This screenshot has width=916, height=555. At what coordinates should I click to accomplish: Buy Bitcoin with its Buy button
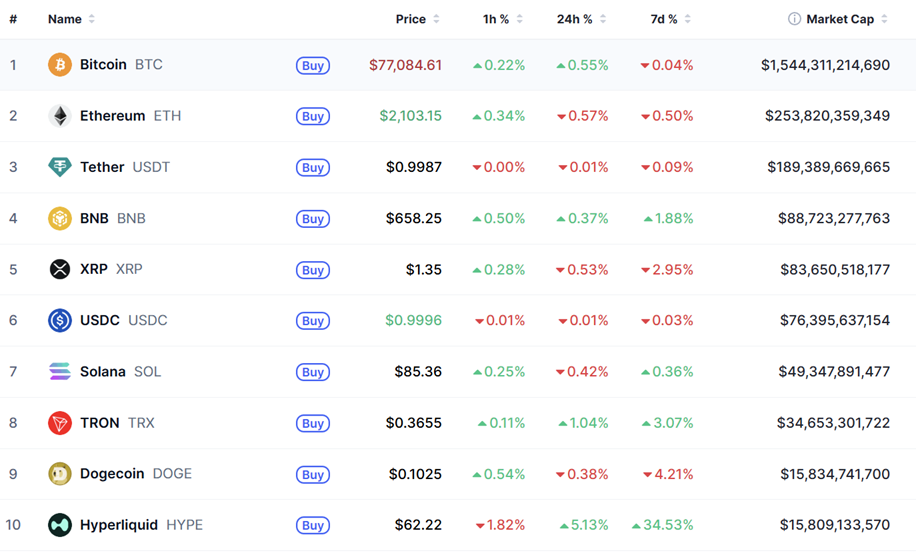pyautogui.click(x=313, y=65)
